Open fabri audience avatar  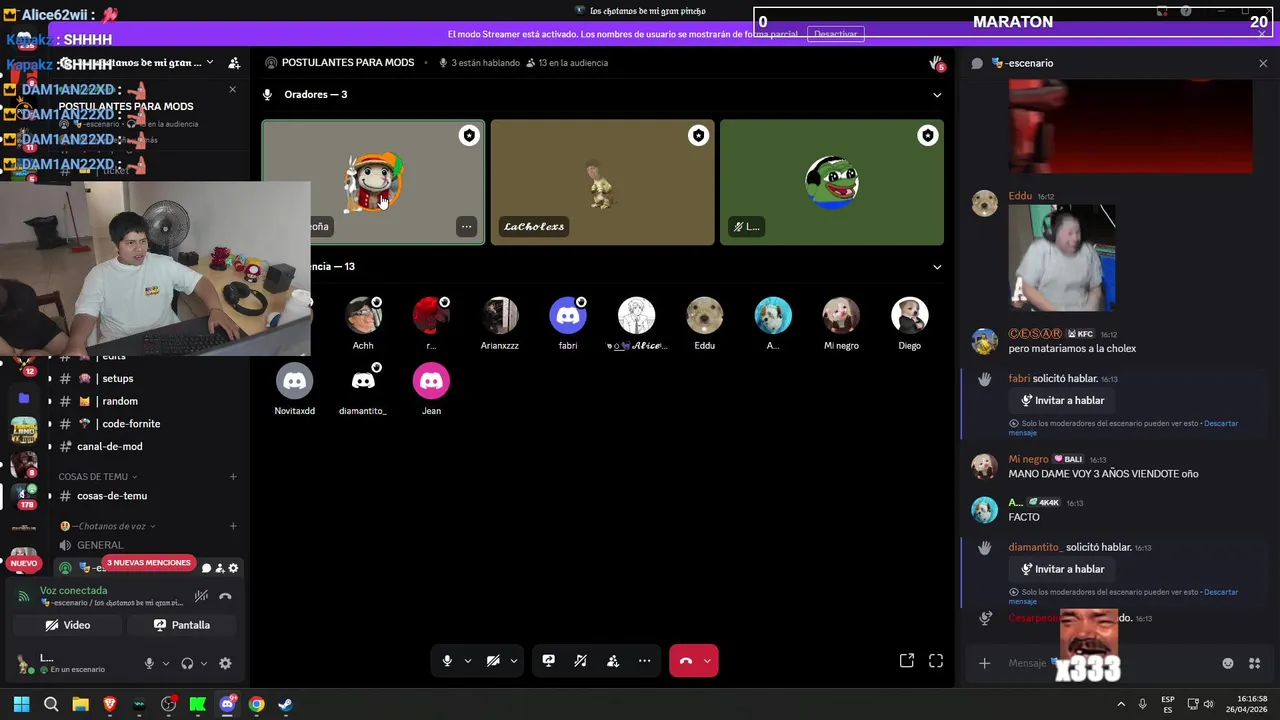(x=568, y=316)
